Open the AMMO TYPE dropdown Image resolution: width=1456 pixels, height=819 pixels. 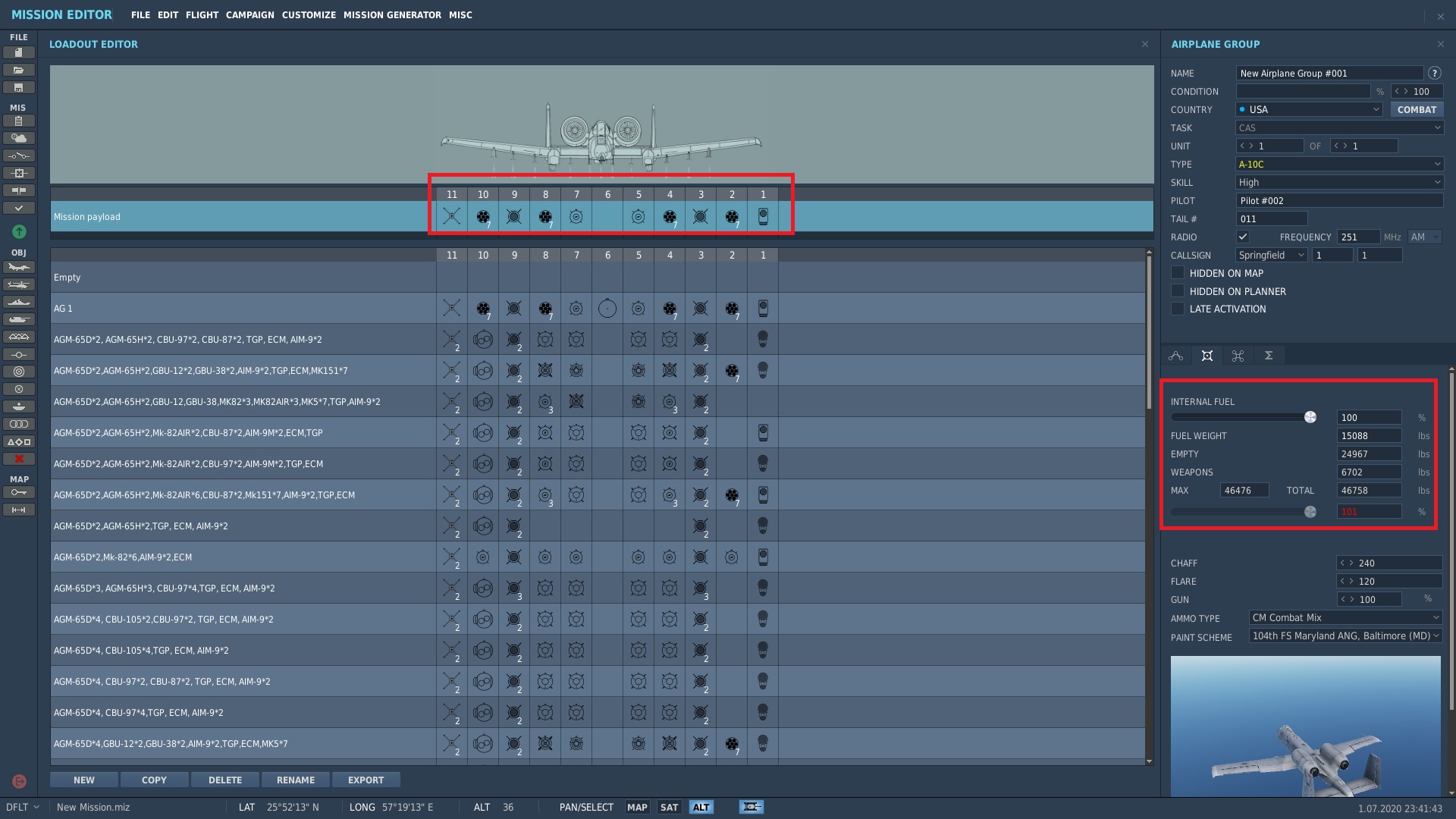1345,618
